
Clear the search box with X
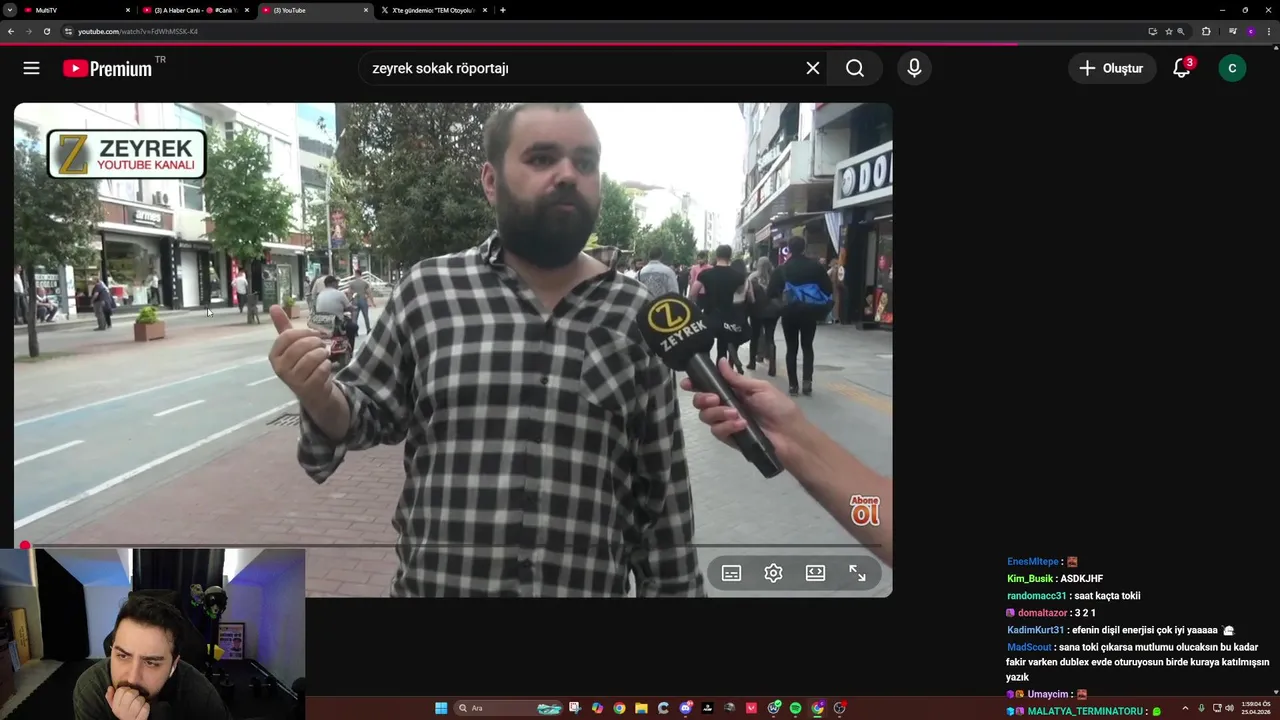pos(813,68)
